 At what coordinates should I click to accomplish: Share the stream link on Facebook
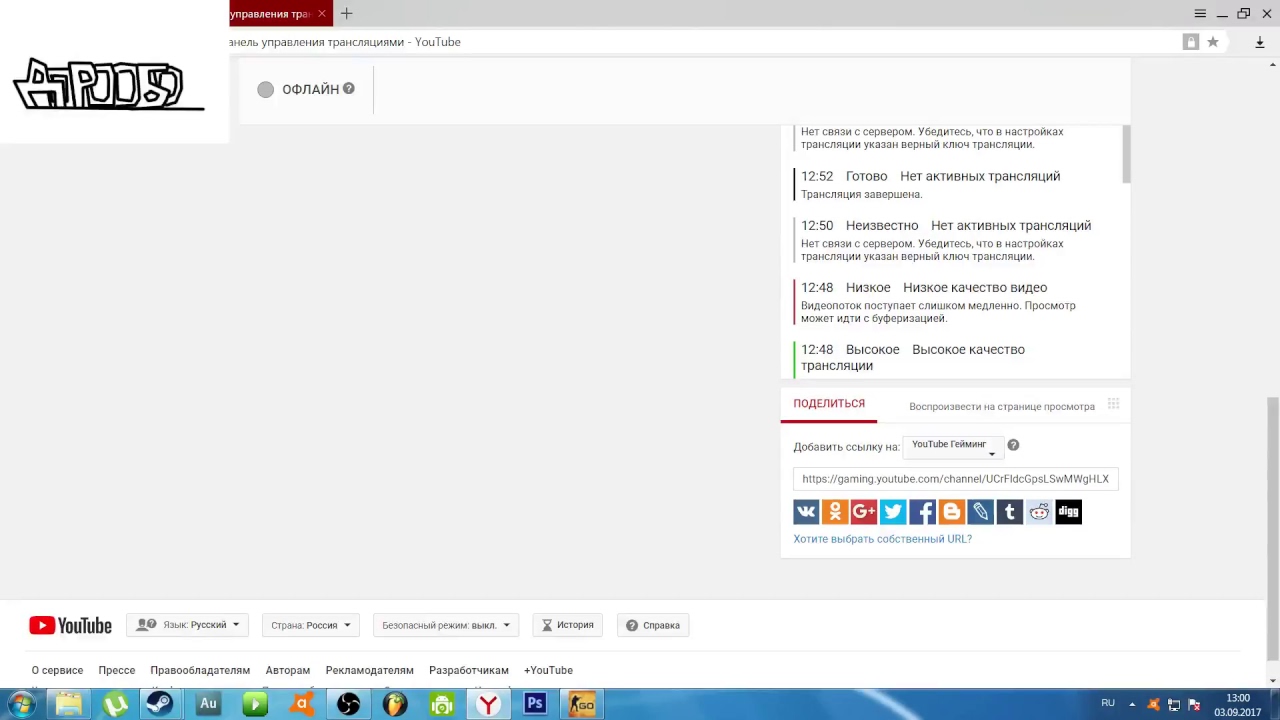click(x=923, y=512)
